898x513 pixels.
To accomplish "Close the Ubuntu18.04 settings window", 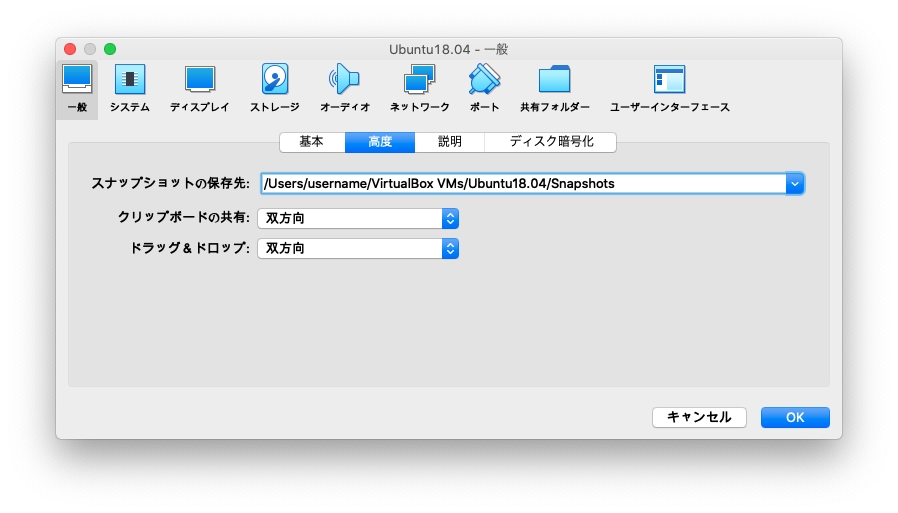I will point(70,49).
